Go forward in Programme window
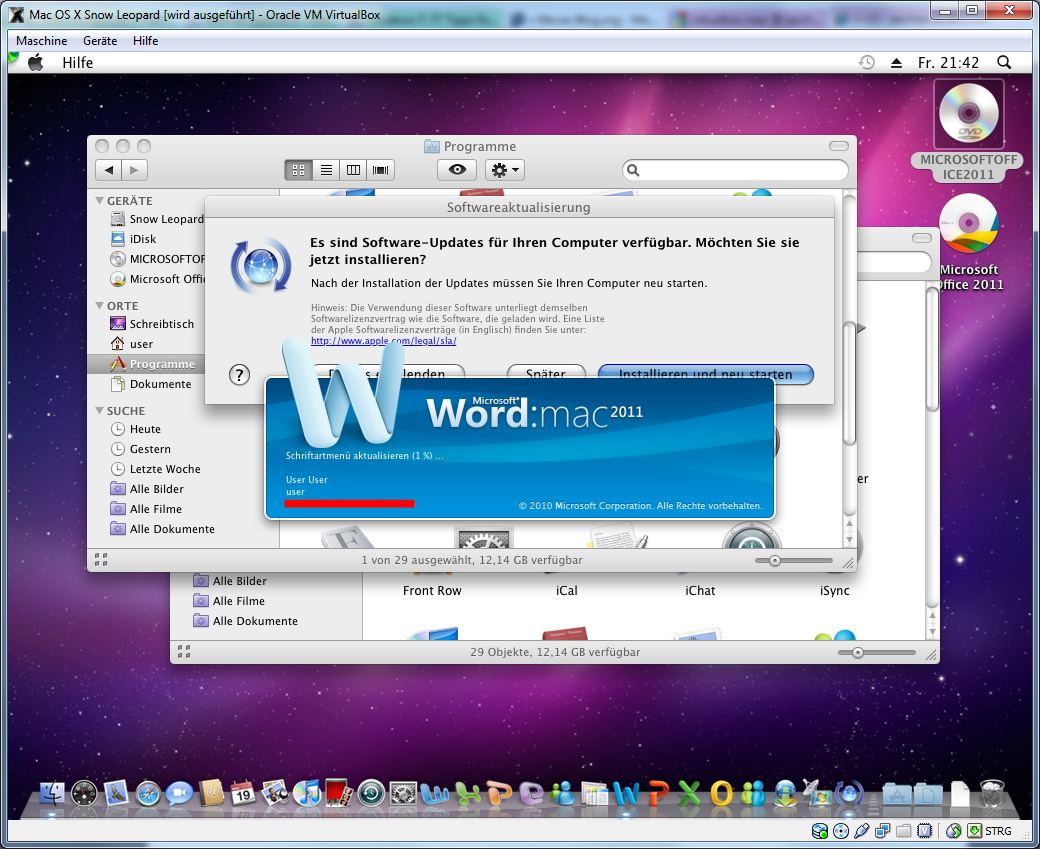This screenshot has height=849, width=1040. coord(135,170)
